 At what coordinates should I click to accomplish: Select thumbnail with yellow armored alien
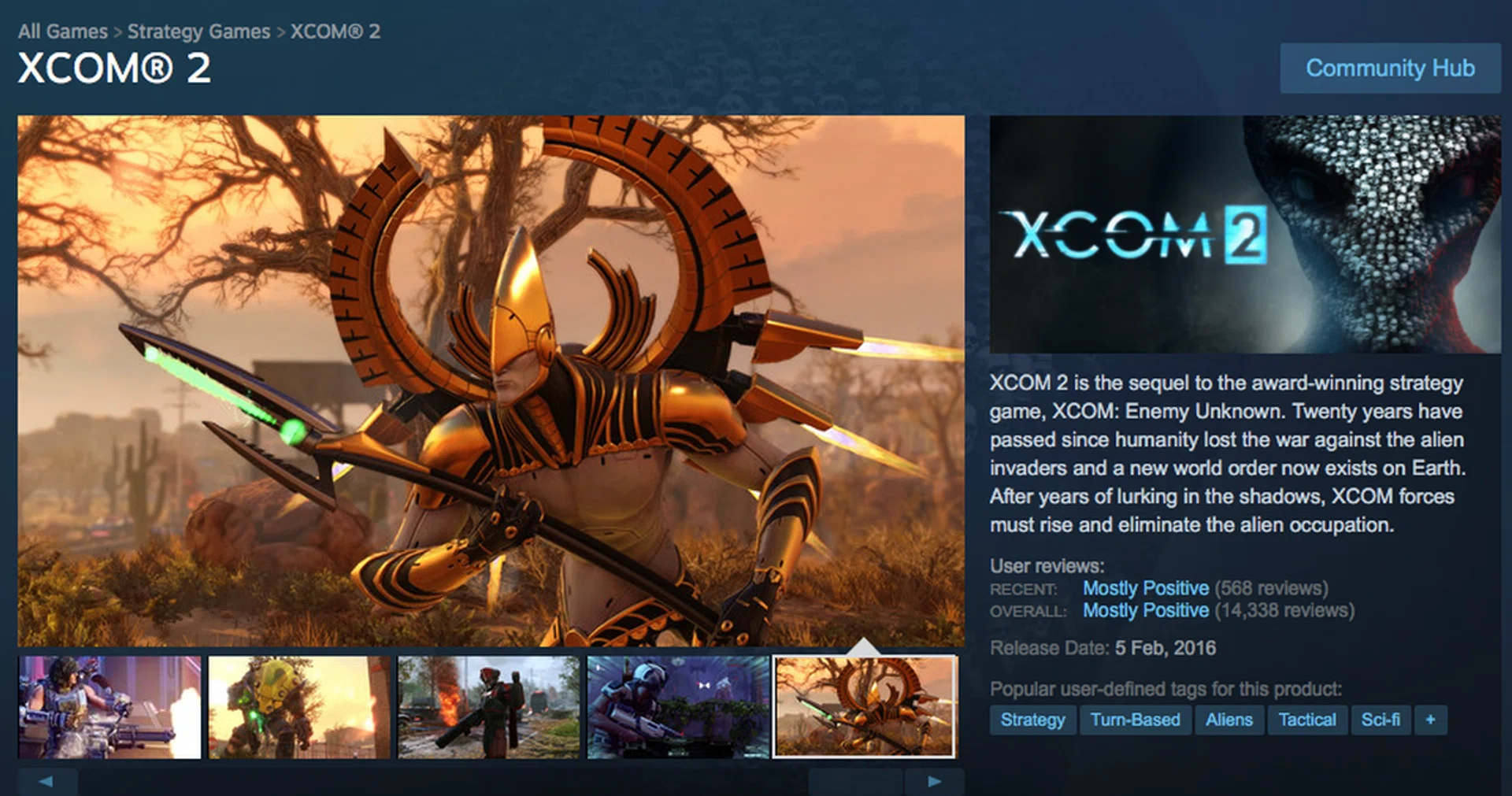click(x=299, y=707)
